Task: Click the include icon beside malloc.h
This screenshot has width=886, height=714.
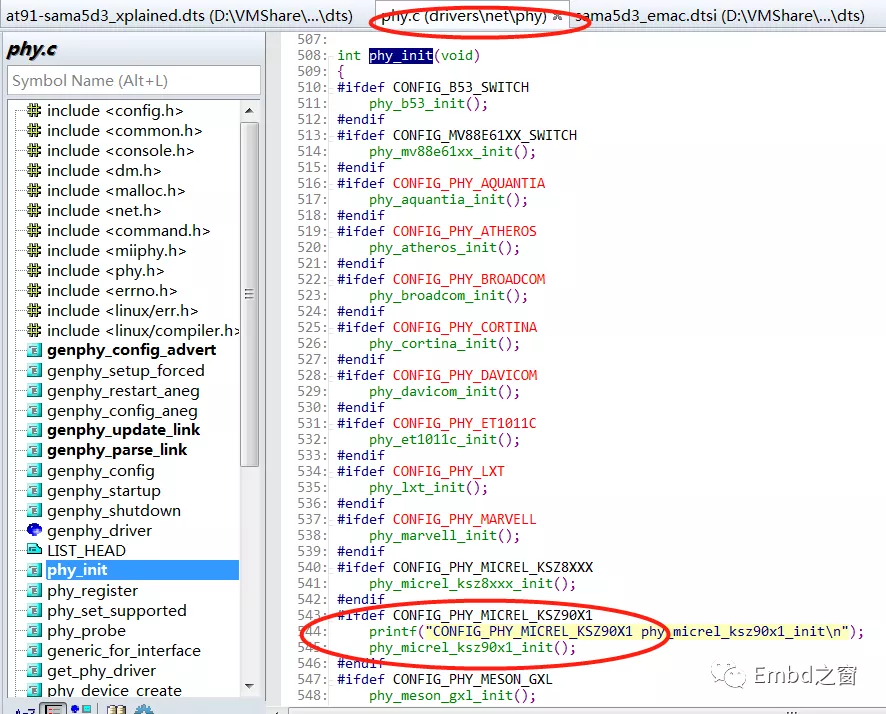Action: [x=34, y=190]
